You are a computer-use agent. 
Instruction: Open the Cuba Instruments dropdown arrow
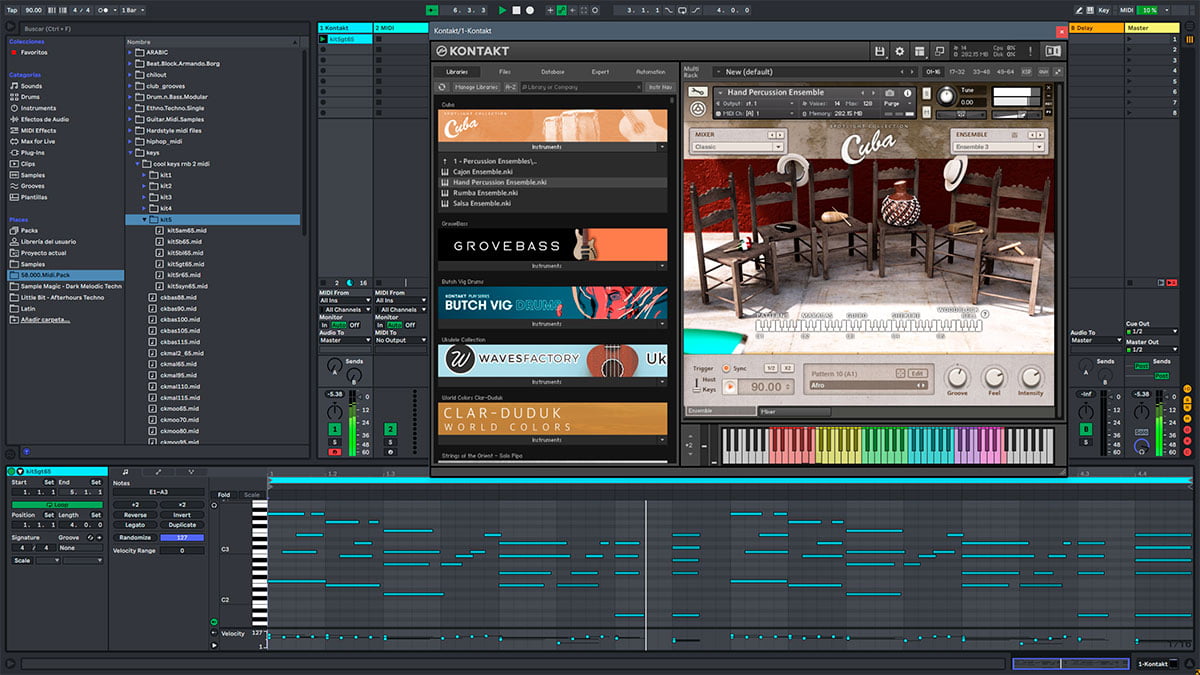[662, 146]
